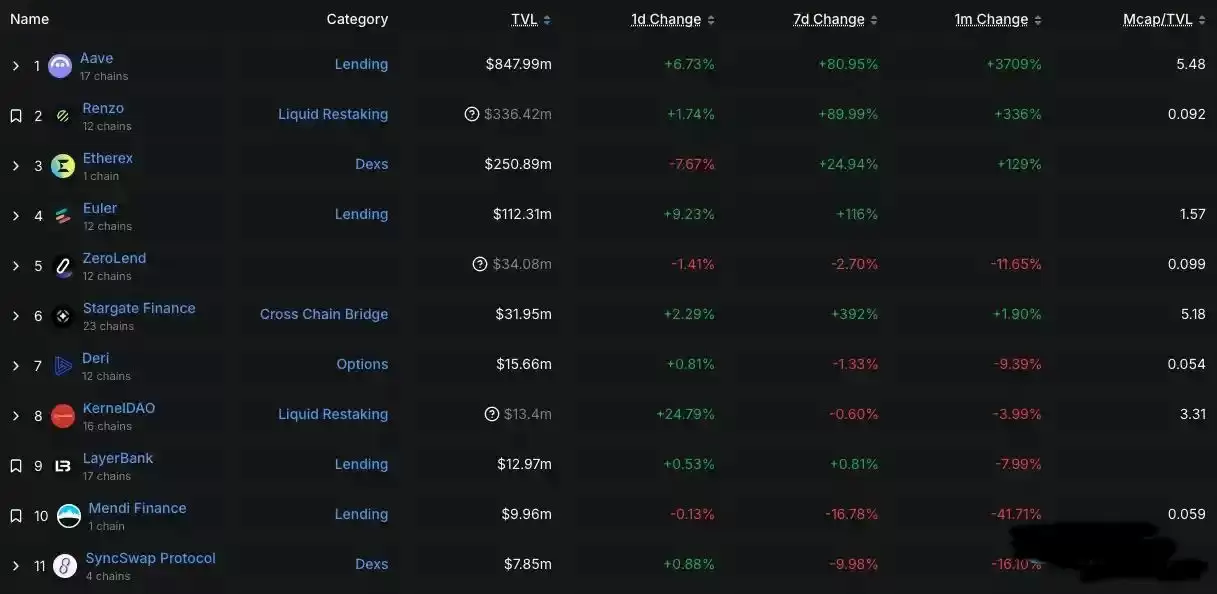Open the ZeroLend protocol link

(x=114, y=258)
